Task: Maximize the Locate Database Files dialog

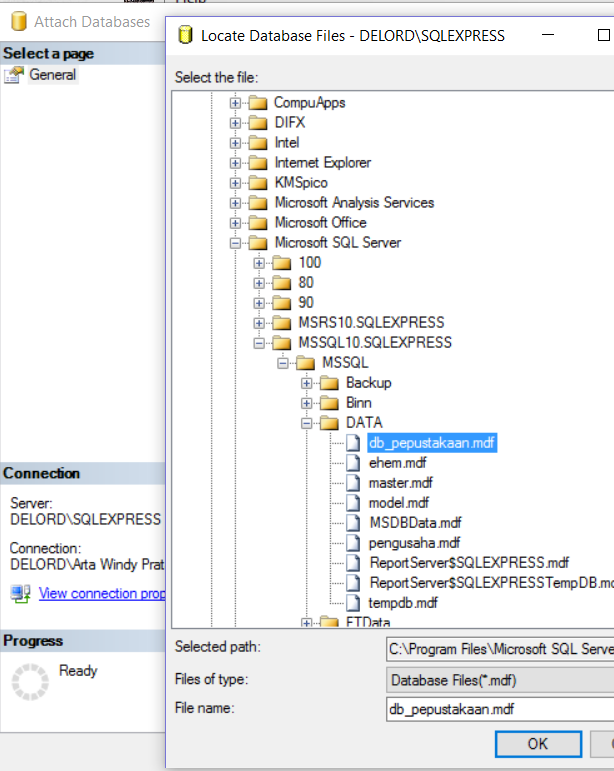Action: 603,35
